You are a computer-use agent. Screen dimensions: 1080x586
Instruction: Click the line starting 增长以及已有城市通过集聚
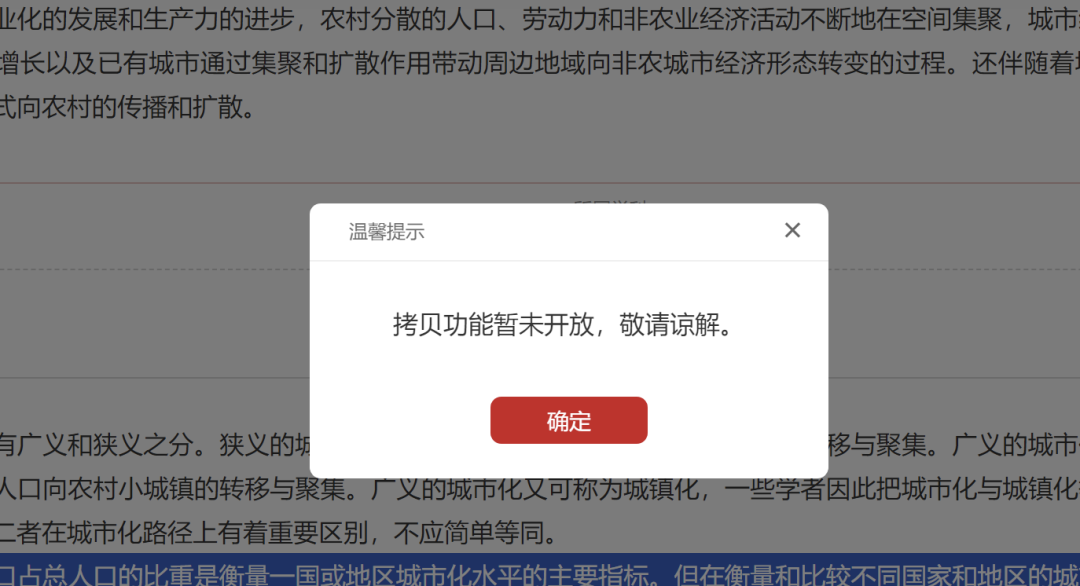(540, 63)
